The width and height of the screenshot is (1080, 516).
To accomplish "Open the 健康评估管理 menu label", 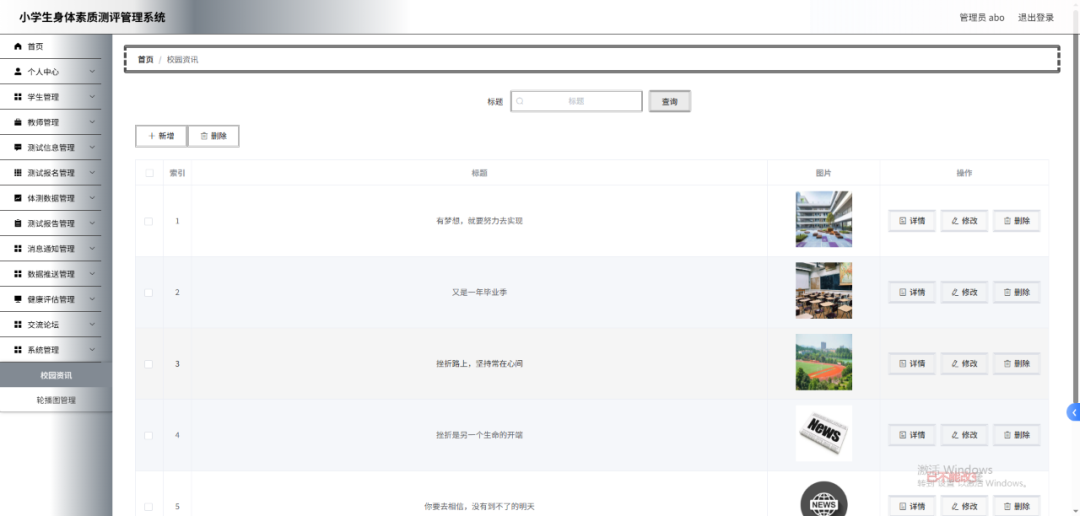I will 51,300.
